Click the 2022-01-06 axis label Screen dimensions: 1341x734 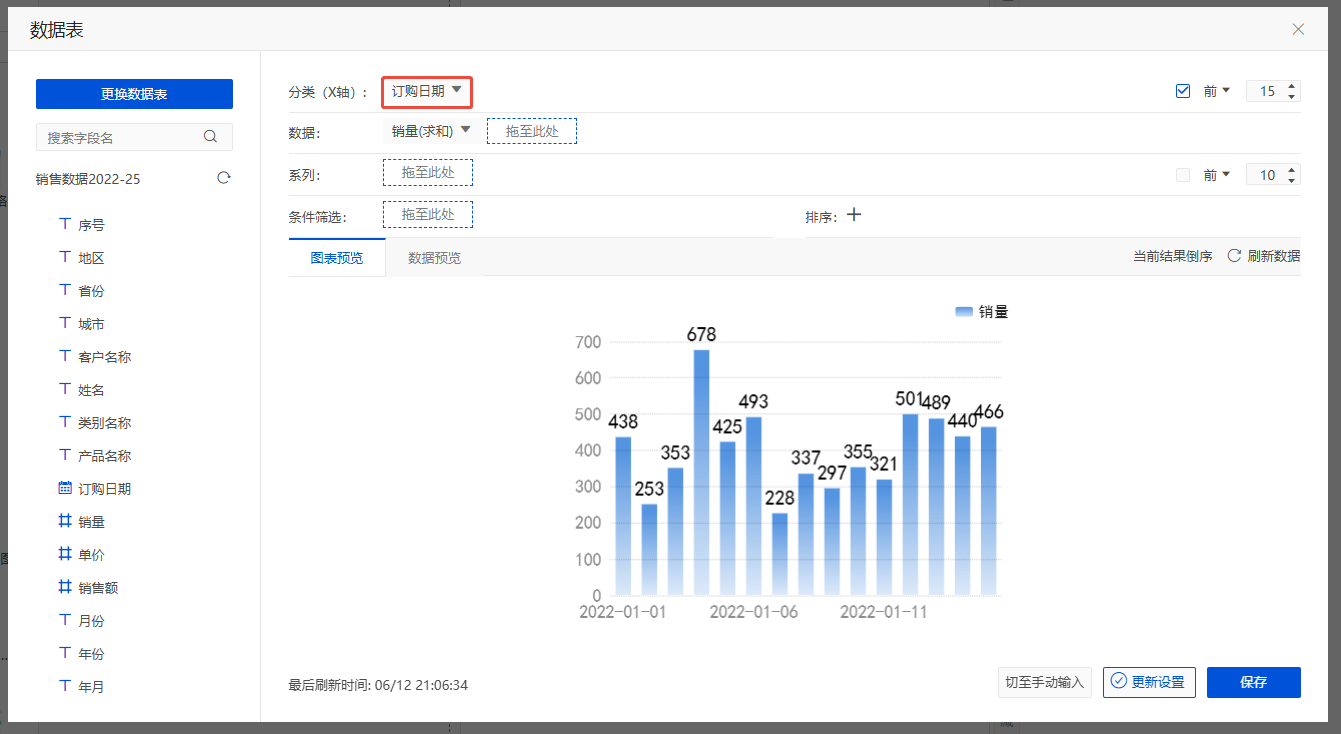(x=754, y=612)
